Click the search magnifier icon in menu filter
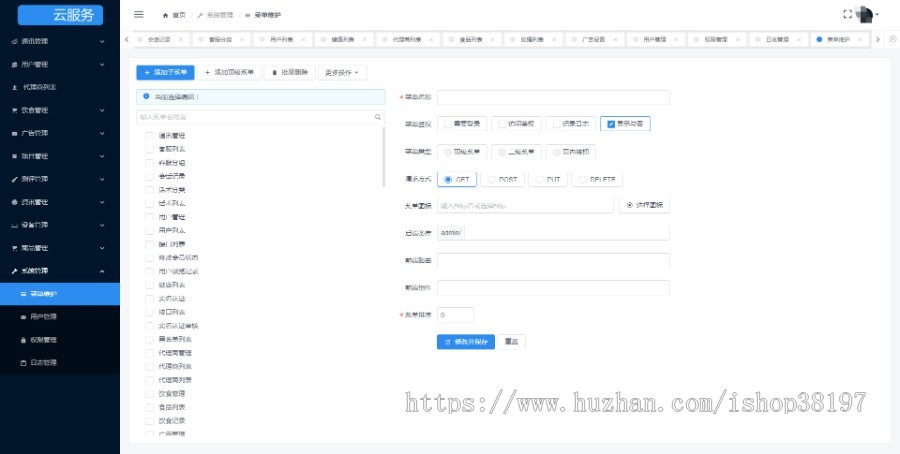 tap(378, 117)
